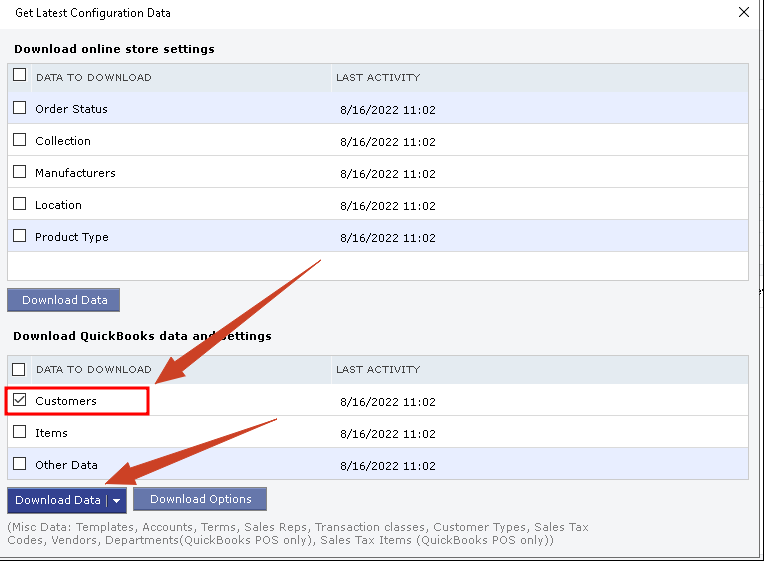
Task: Click the Product Type last activity date
Action: (388, 238)
